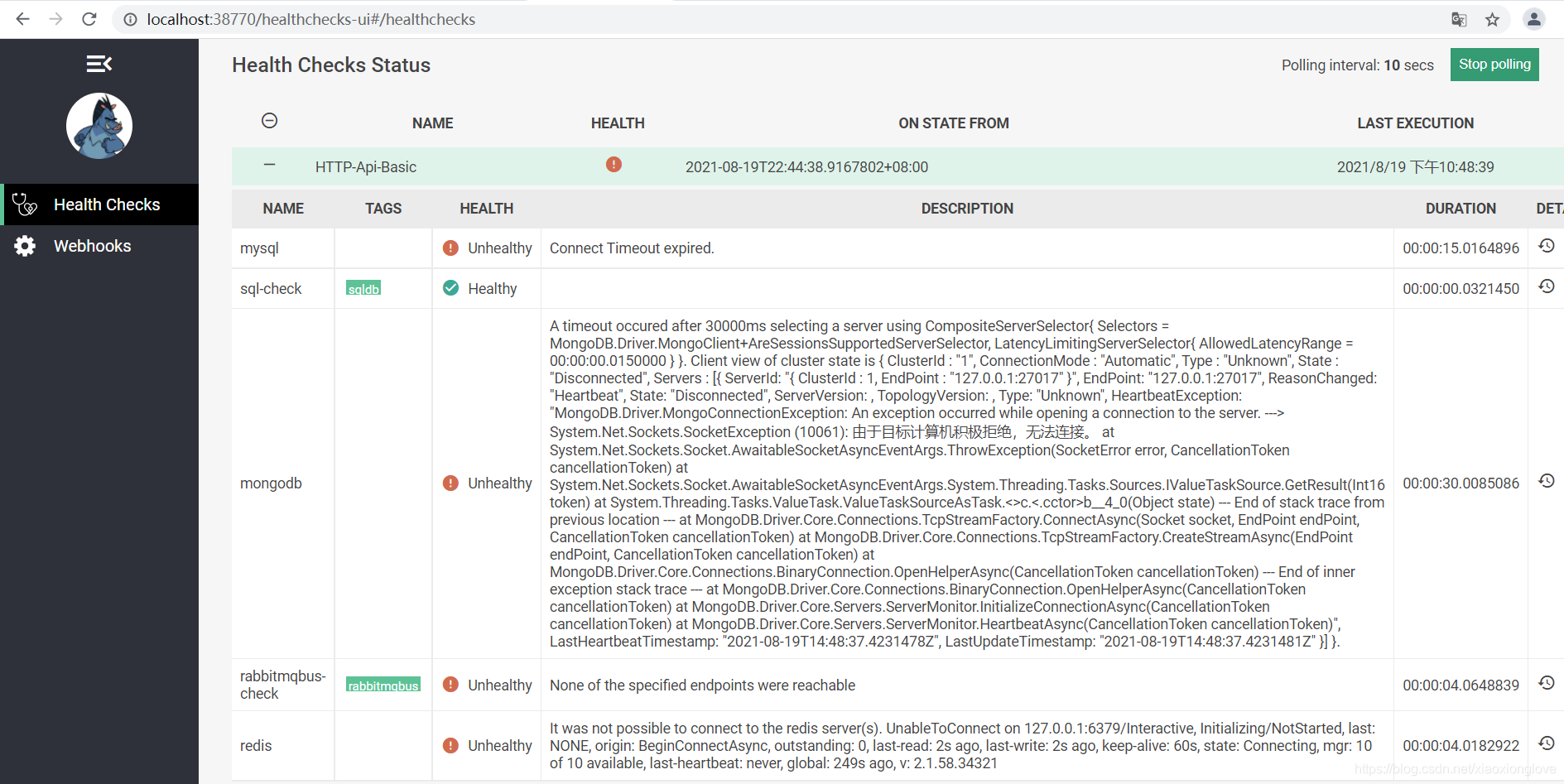Viewport: 1564px width, 784px height.
Task: Click the unhealthy warning icon beside mysql
Action: [x=450, y=247]
